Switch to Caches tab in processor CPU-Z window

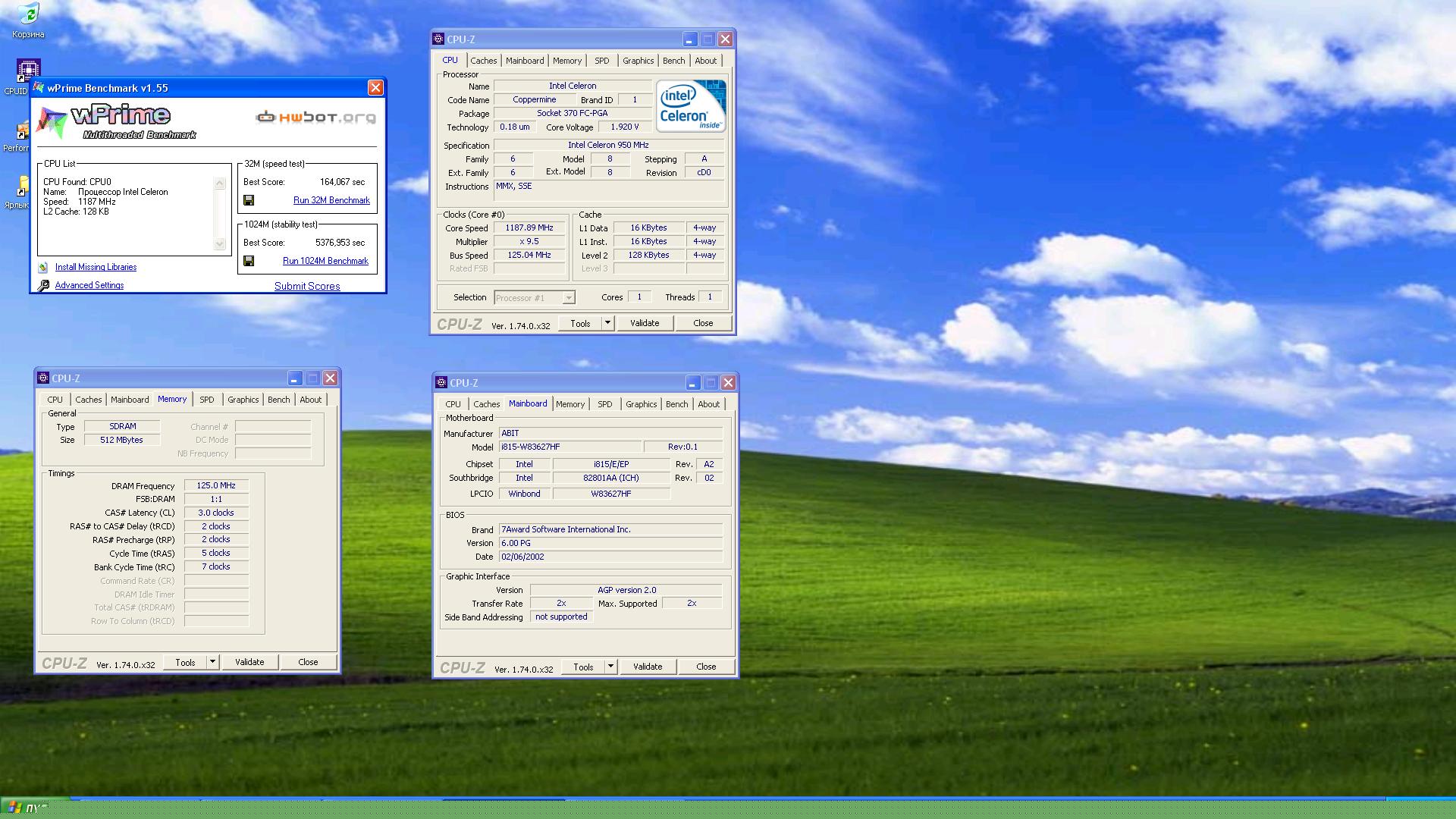(484, 61)
